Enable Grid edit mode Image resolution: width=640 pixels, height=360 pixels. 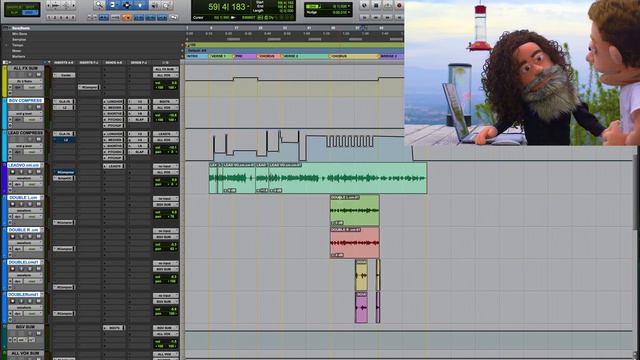click(31, 13)
